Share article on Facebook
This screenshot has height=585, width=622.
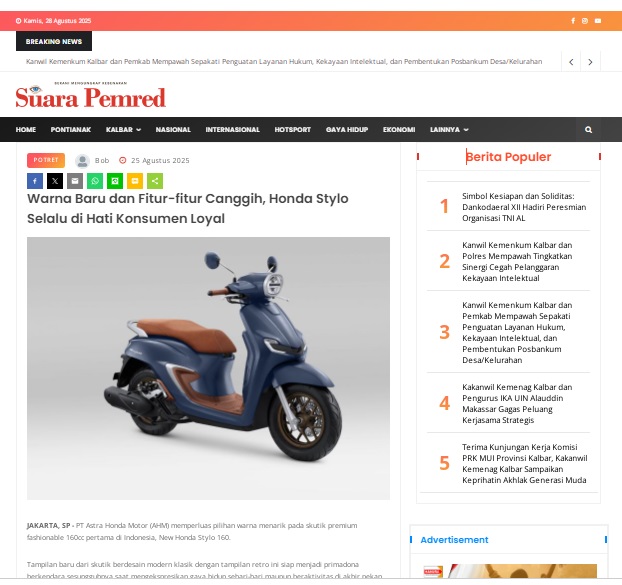(35, 181)
